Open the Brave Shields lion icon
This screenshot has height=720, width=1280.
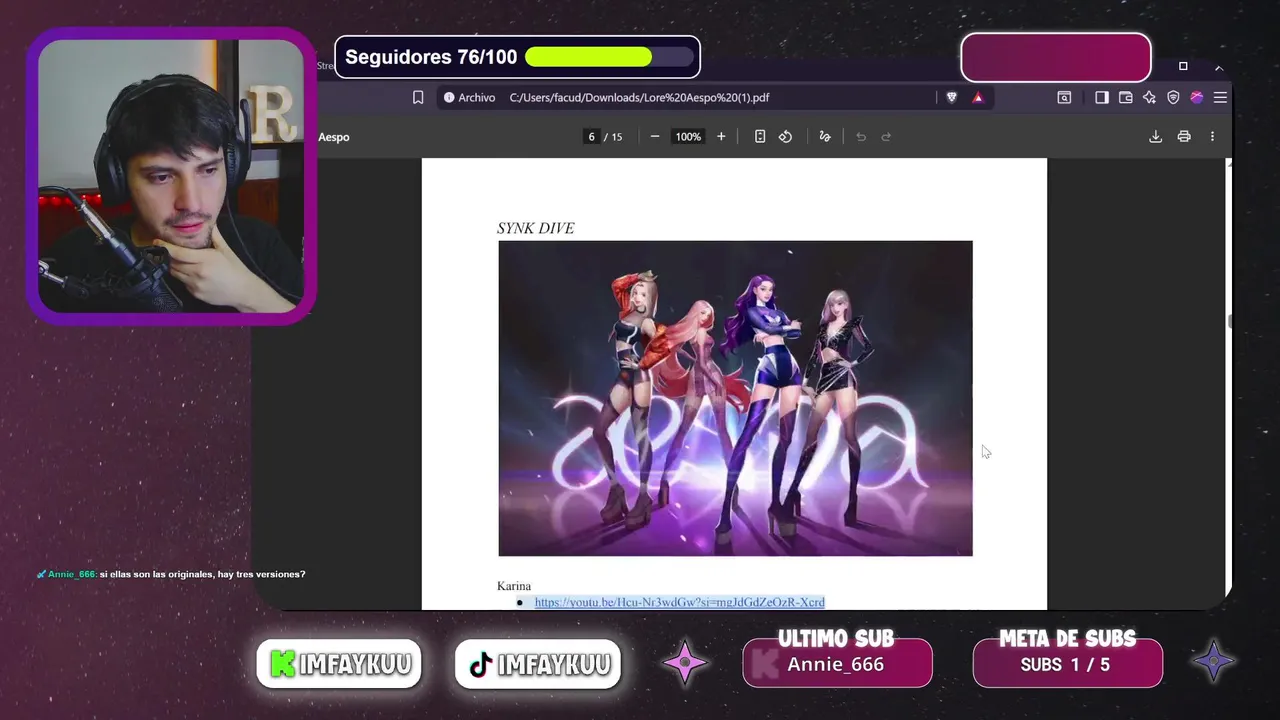pyautogui.click(x=951, y=97)
